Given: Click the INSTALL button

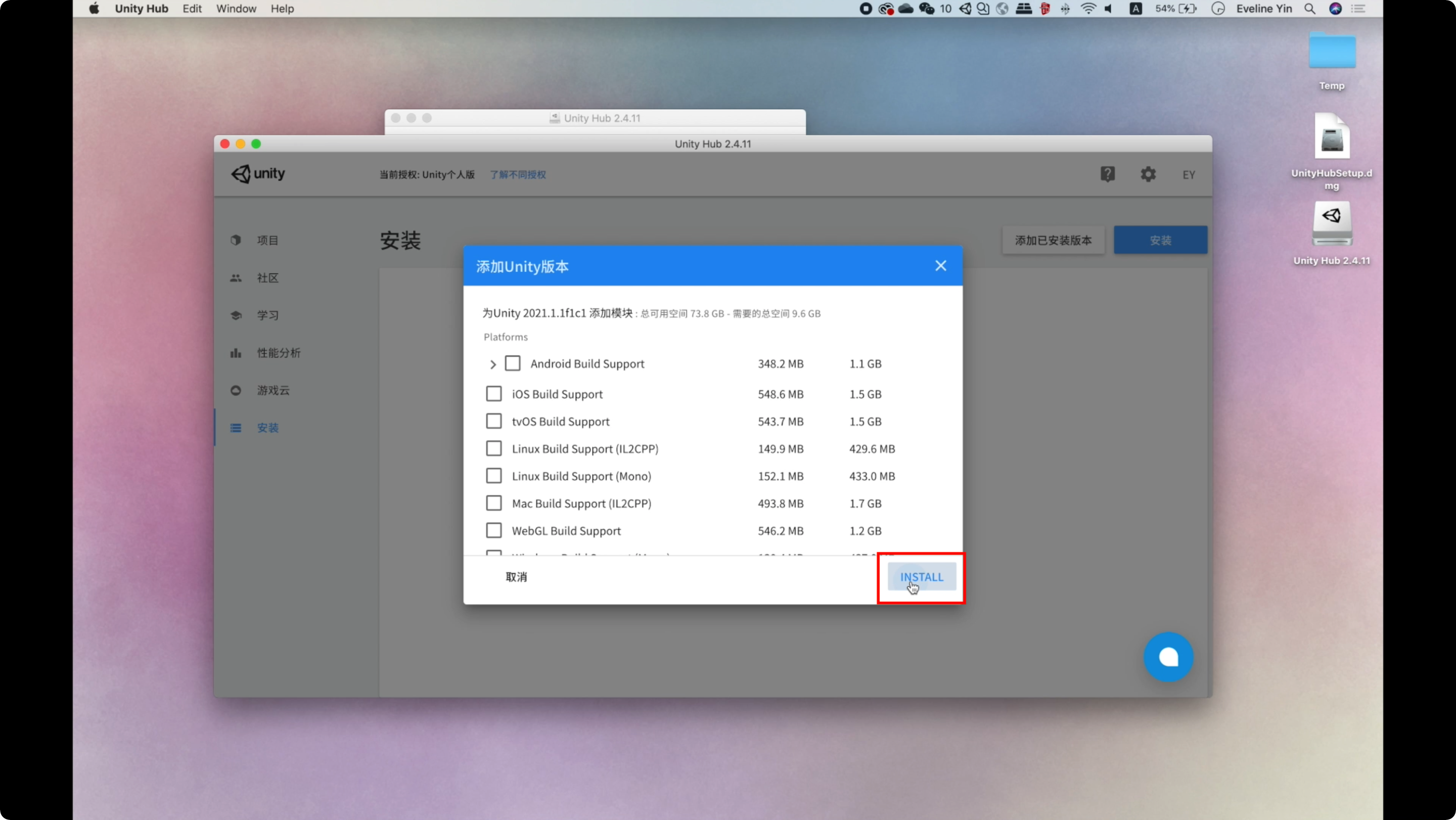Looking at the screenshot, I should click(921, 577).
